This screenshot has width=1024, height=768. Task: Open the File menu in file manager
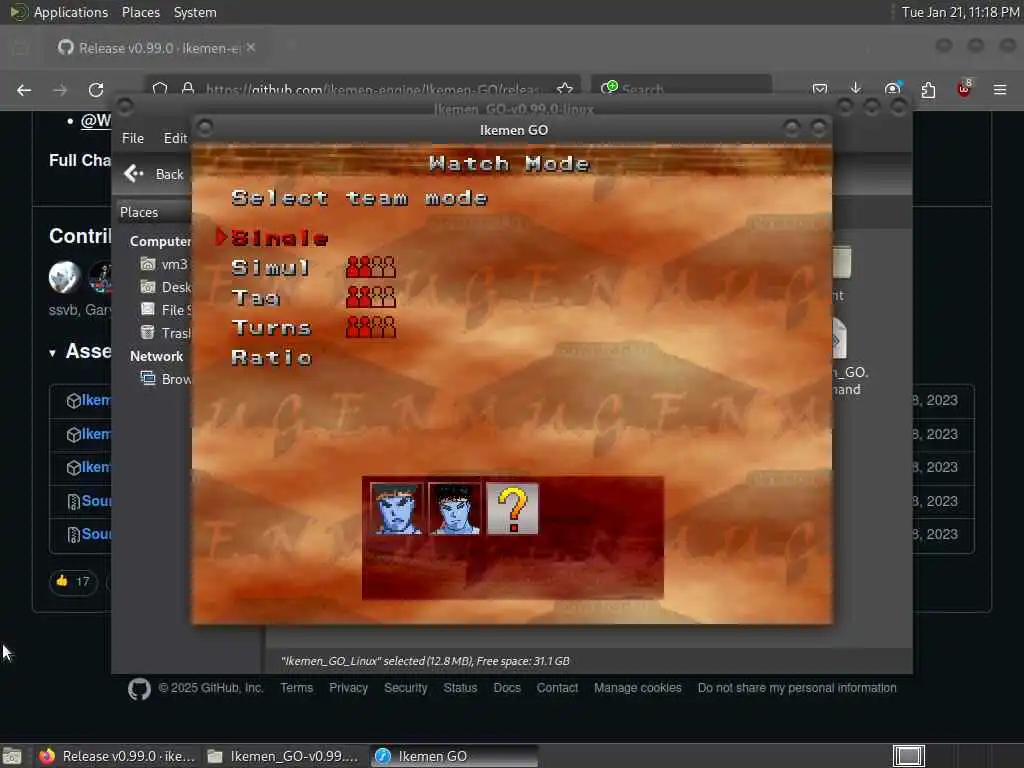coord(133,138)
